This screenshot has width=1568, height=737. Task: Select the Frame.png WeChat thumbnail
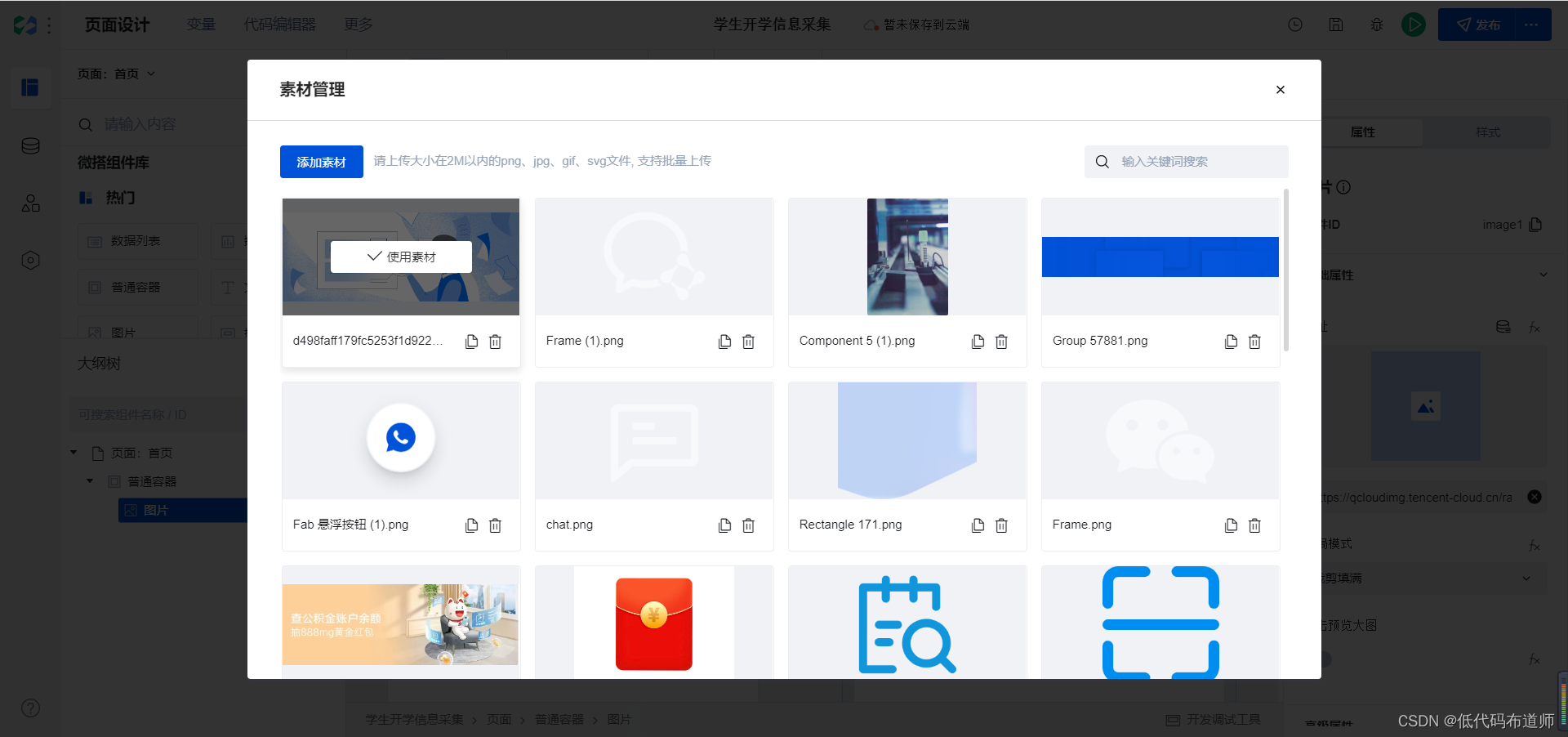tap(1160, 440)
